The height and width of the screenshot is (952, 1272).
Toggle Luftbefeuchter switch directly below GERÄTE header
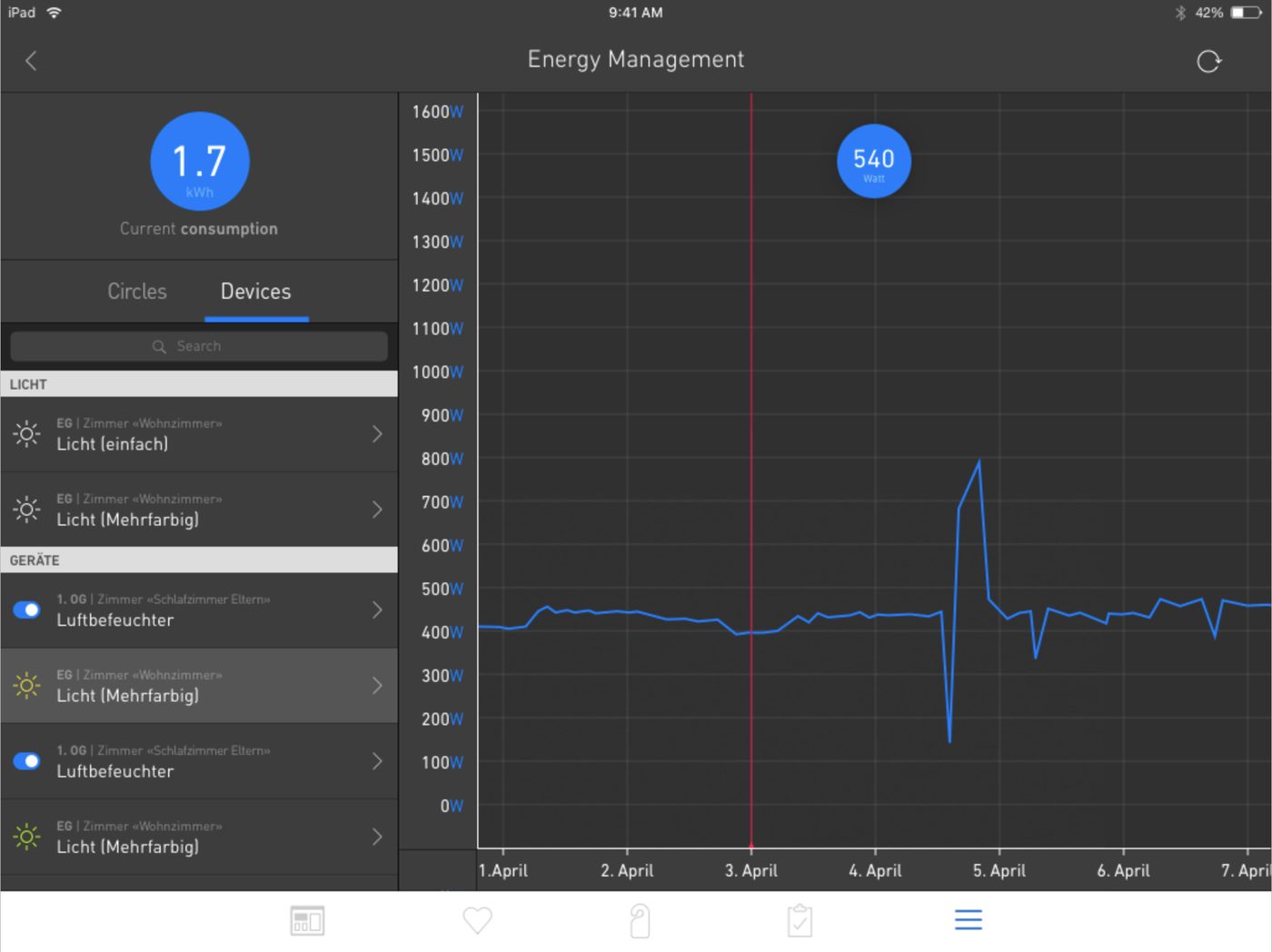click(27, 610)
